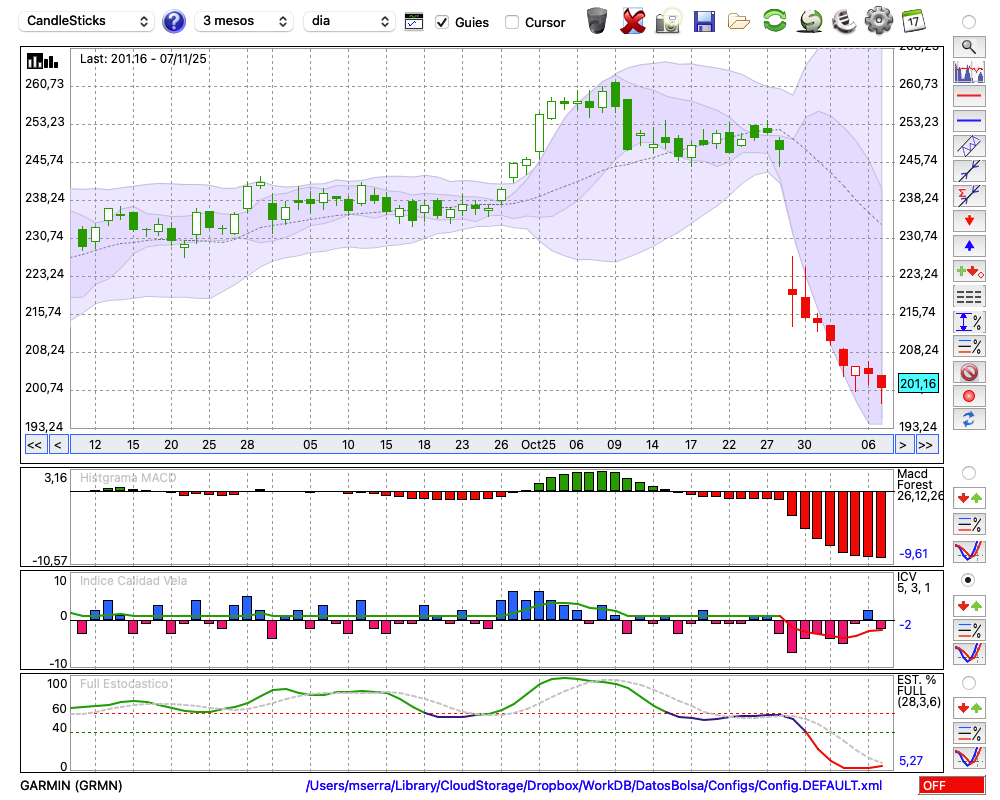Viewport: 1000px width, 800px height.
Task: Click the blue question mark help icon
Action: click(x=174, y=21)
